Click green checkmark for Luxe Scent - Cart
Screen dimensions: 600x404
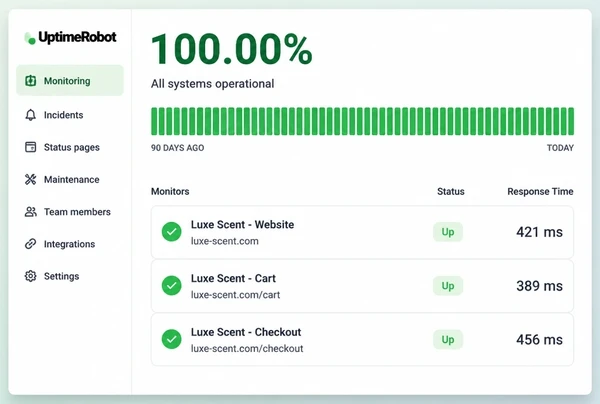[x=171, y=286]
